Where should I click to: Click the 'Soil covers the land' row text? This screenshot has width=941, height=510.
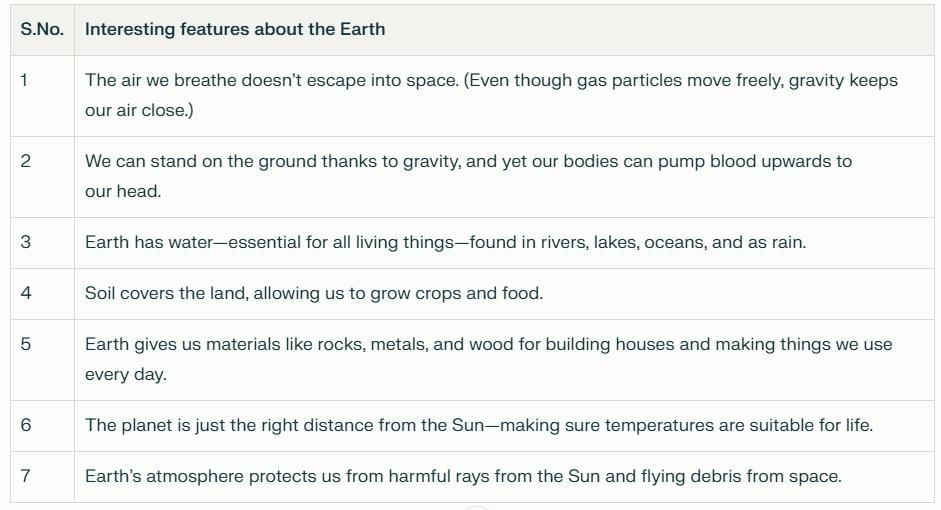click(x=313, y=293)
